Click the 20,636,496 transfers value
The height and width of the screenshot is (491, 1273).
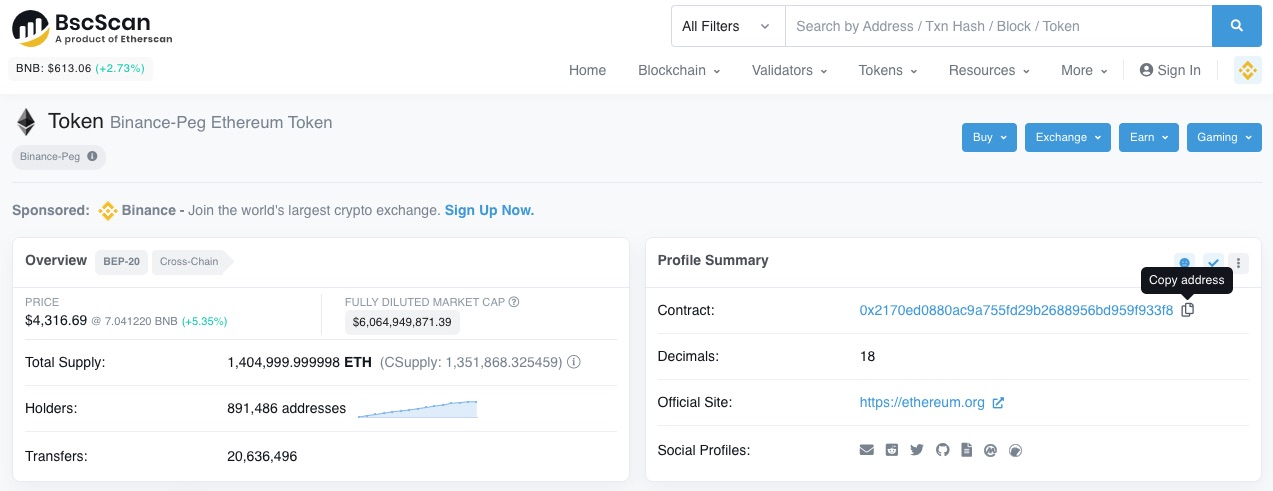tap(262, 456)
